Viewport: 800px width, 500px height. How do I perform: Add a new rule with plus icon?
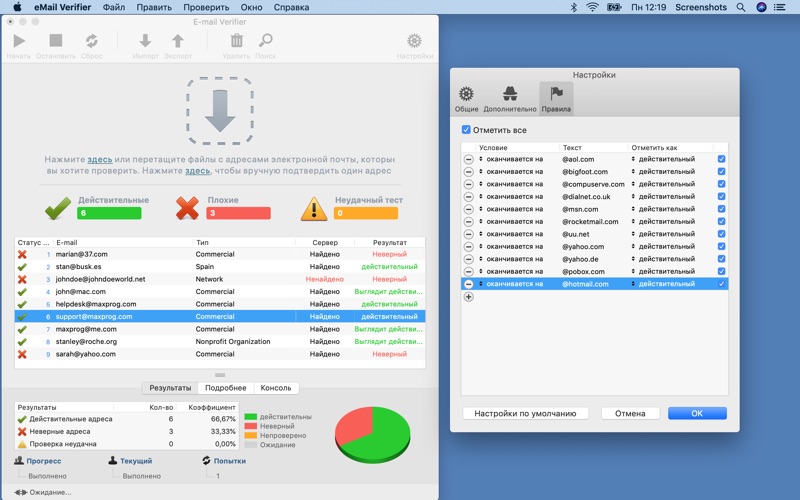click(x=468, y=297)
